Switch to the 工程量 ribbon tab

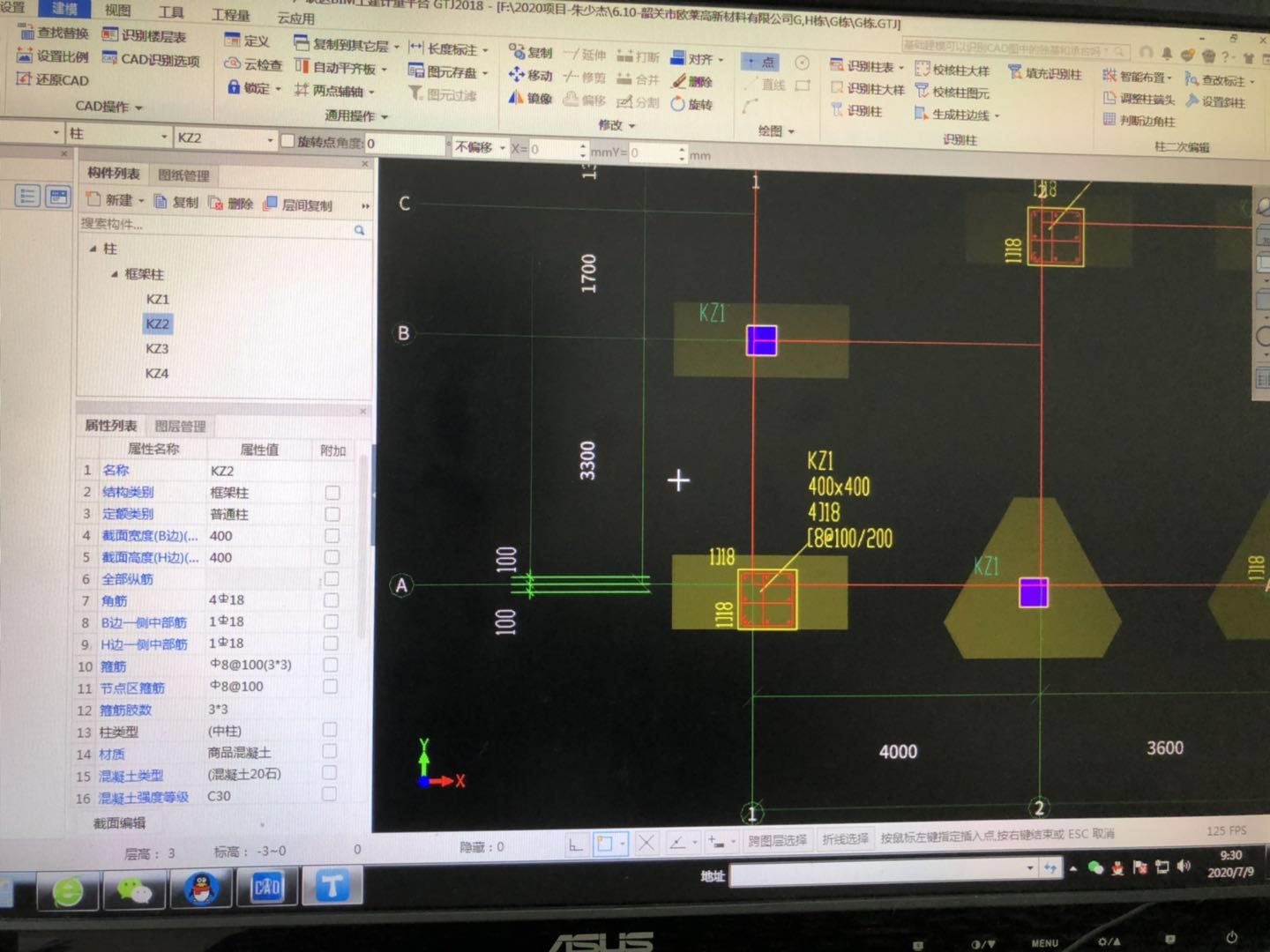tap(231, 15)
